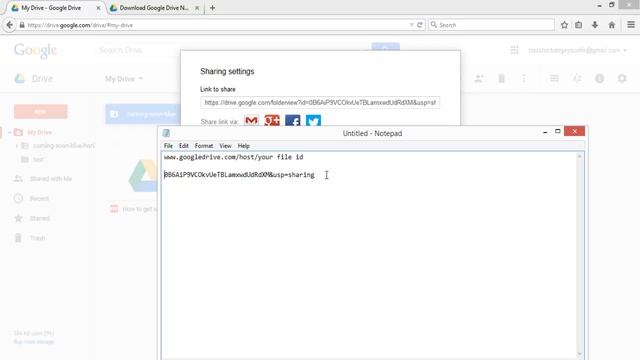Click the lock icon in address bar
The width and height of the screenshot is (640, 360).
point(22,25)
